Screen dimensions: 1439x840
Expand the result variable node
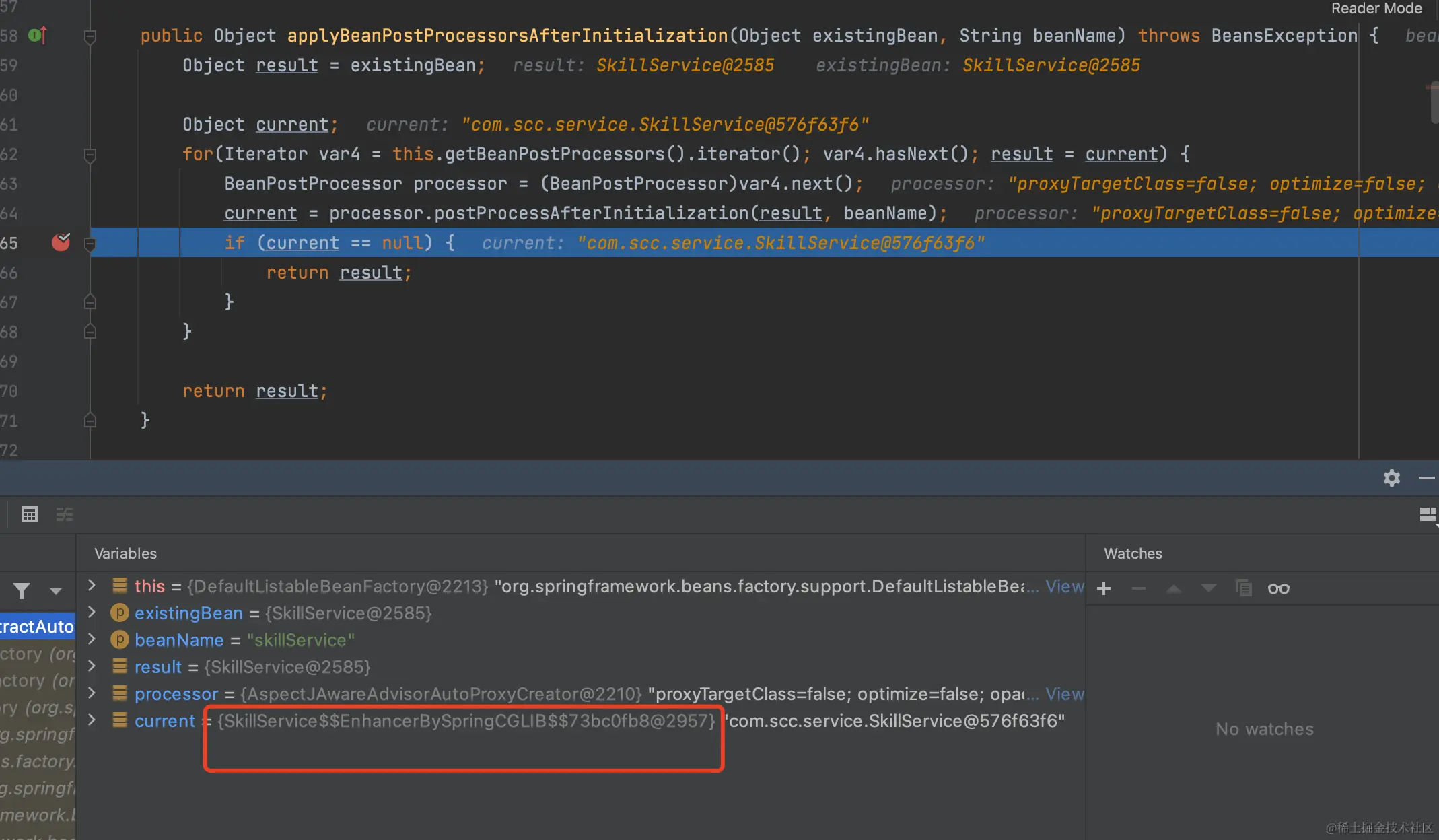pos(92,666)
